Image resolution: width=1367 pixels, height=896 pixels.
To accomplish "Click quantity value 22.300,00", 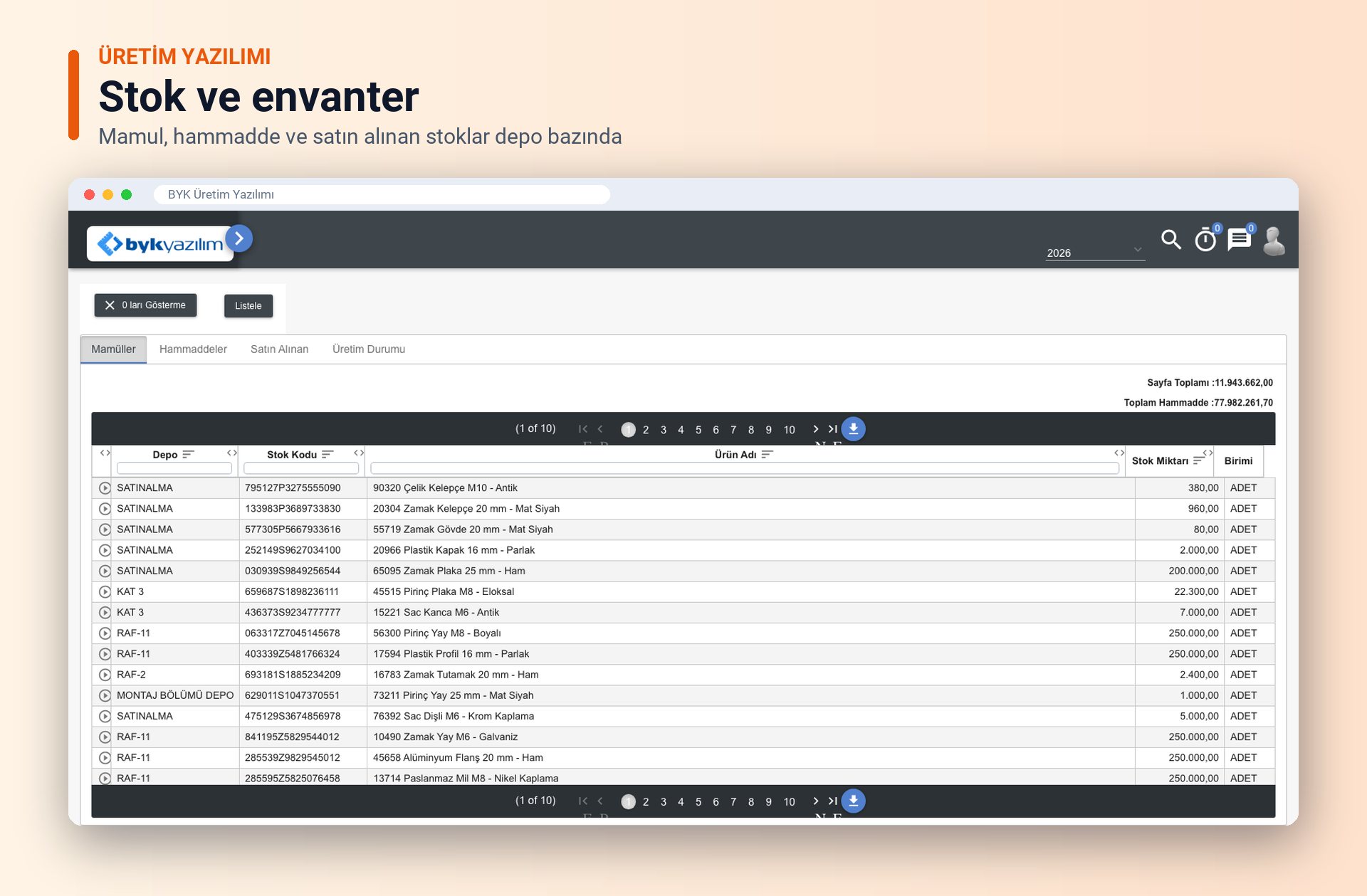I will (1196, 591).
